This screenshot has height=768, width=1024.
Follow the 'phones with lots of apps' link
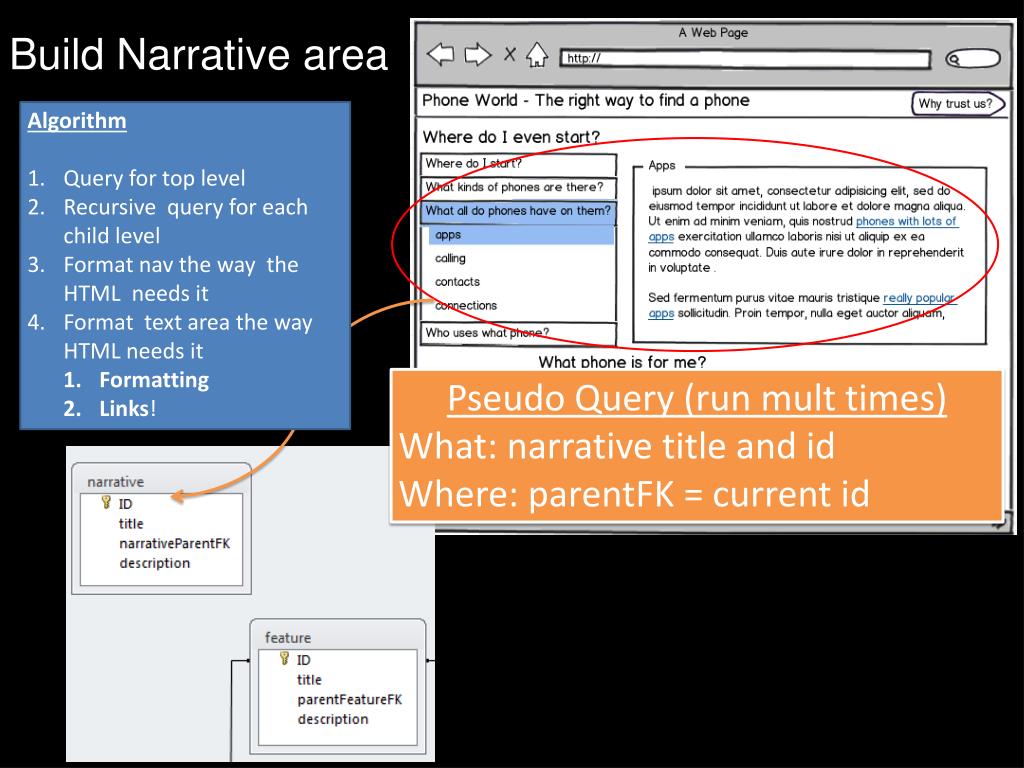[905, 221]
